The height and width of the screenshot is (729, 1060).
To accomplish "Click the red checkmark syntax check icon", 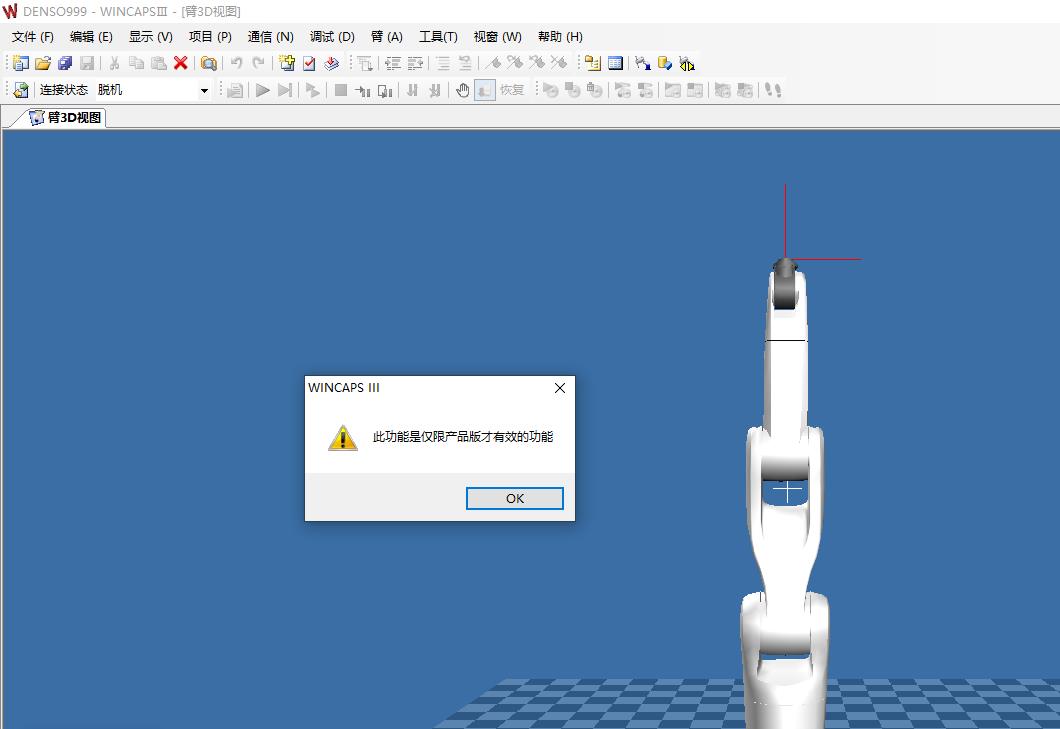I will 309,63.
